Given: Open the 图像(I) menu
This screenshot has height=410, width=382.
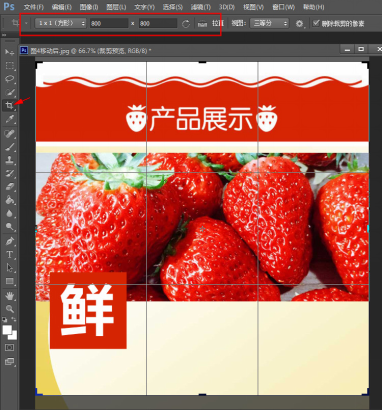Looking at the screenshot, I should (x=89, y=7).
